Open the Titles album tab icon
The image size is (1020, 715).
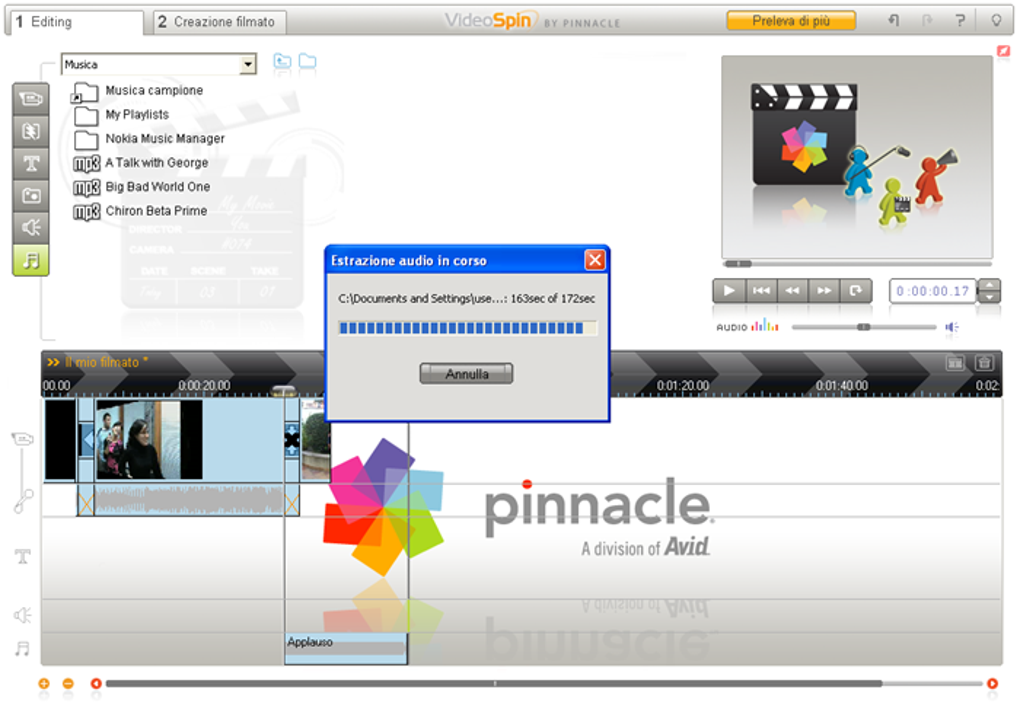pyautogui.click(x=31, y=163)
